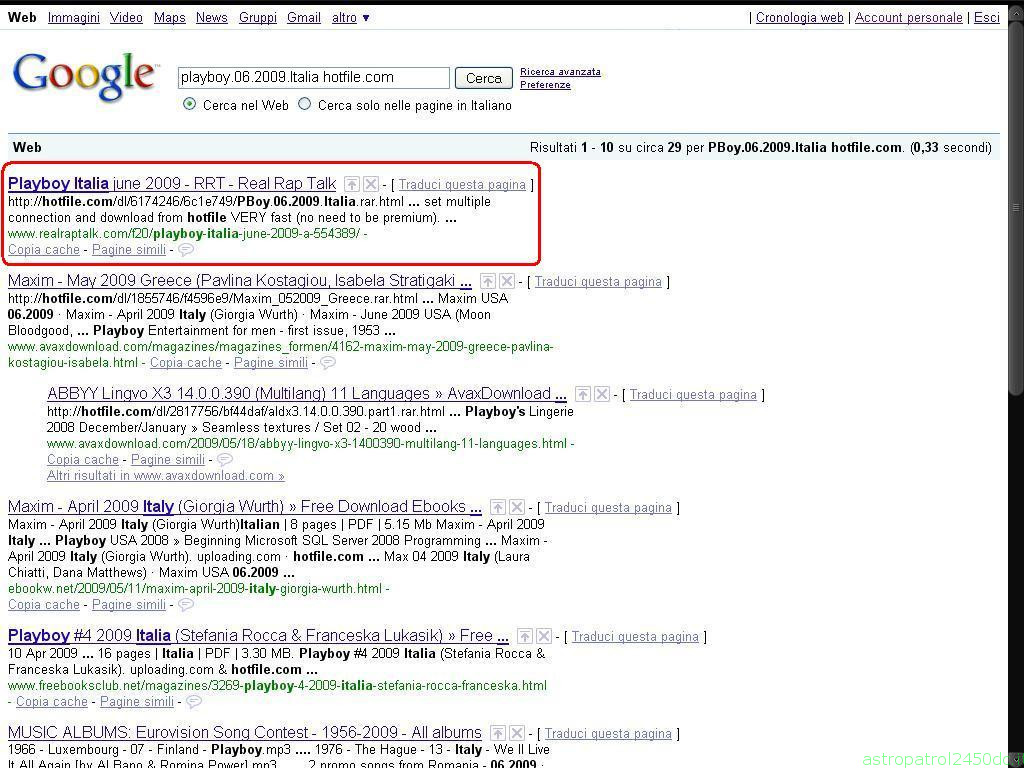1024x768 pixels.
Task: Open Pagine simili for the ebookw.net result
Action: click(x=129, y=605)
